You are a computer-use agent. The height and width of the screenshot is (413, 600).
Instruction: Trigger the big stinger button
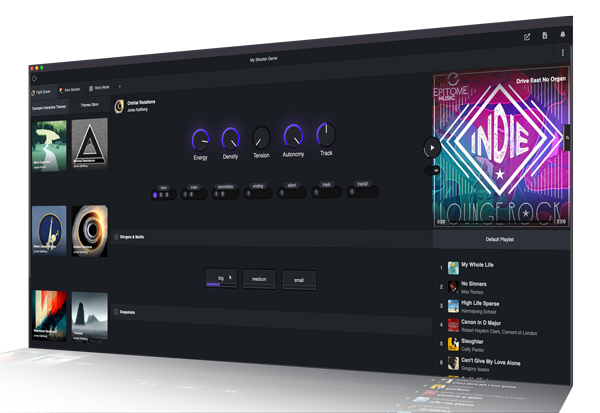point(221,278)
